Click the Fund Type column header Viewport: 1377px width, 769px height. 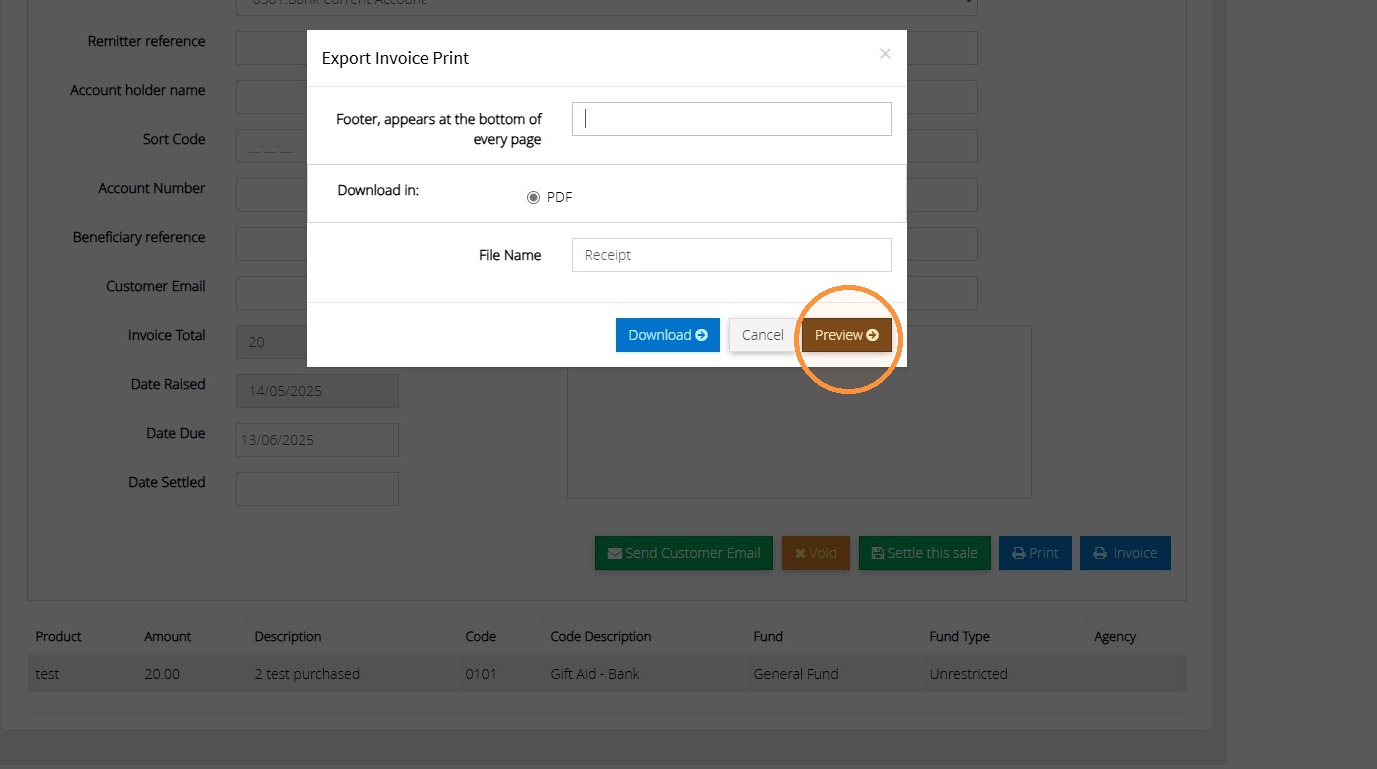959,636
